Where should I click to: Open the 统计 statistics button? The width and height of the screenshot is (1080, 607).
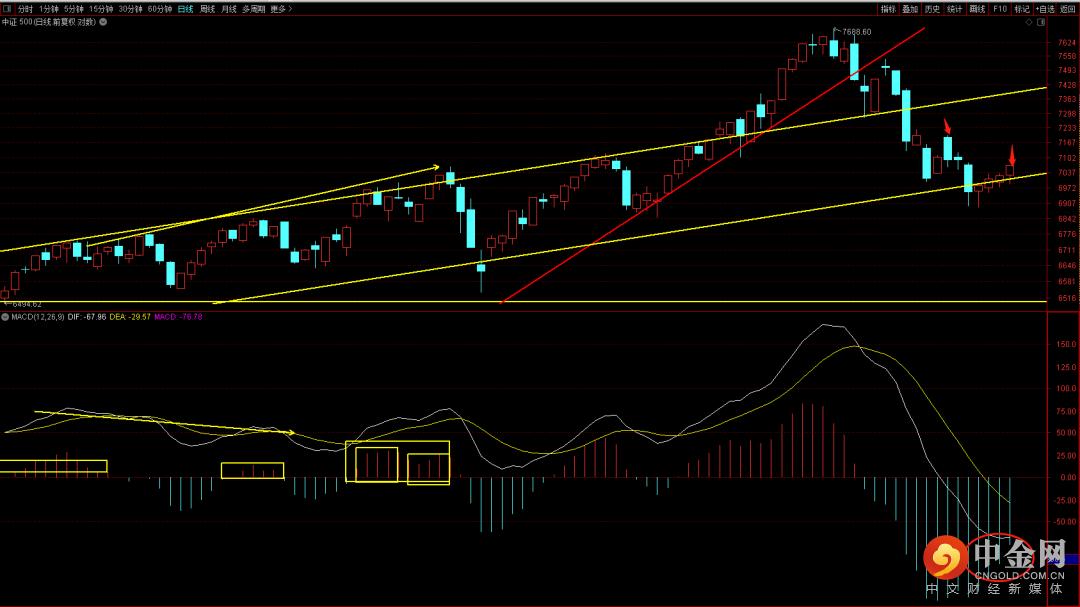click(955, 9)
